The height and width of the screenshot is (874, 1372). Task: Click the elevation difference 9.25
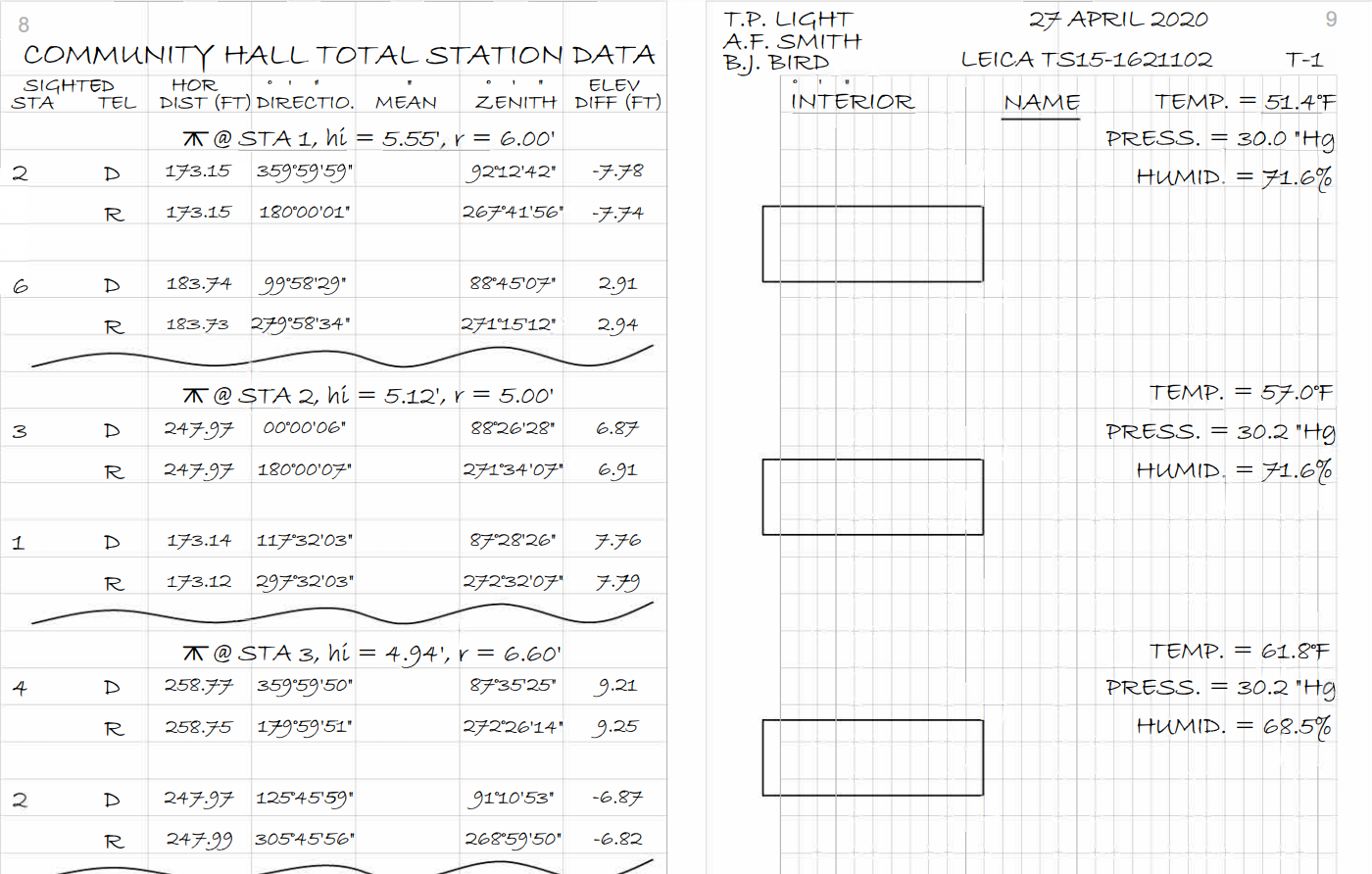pos(617,727)
